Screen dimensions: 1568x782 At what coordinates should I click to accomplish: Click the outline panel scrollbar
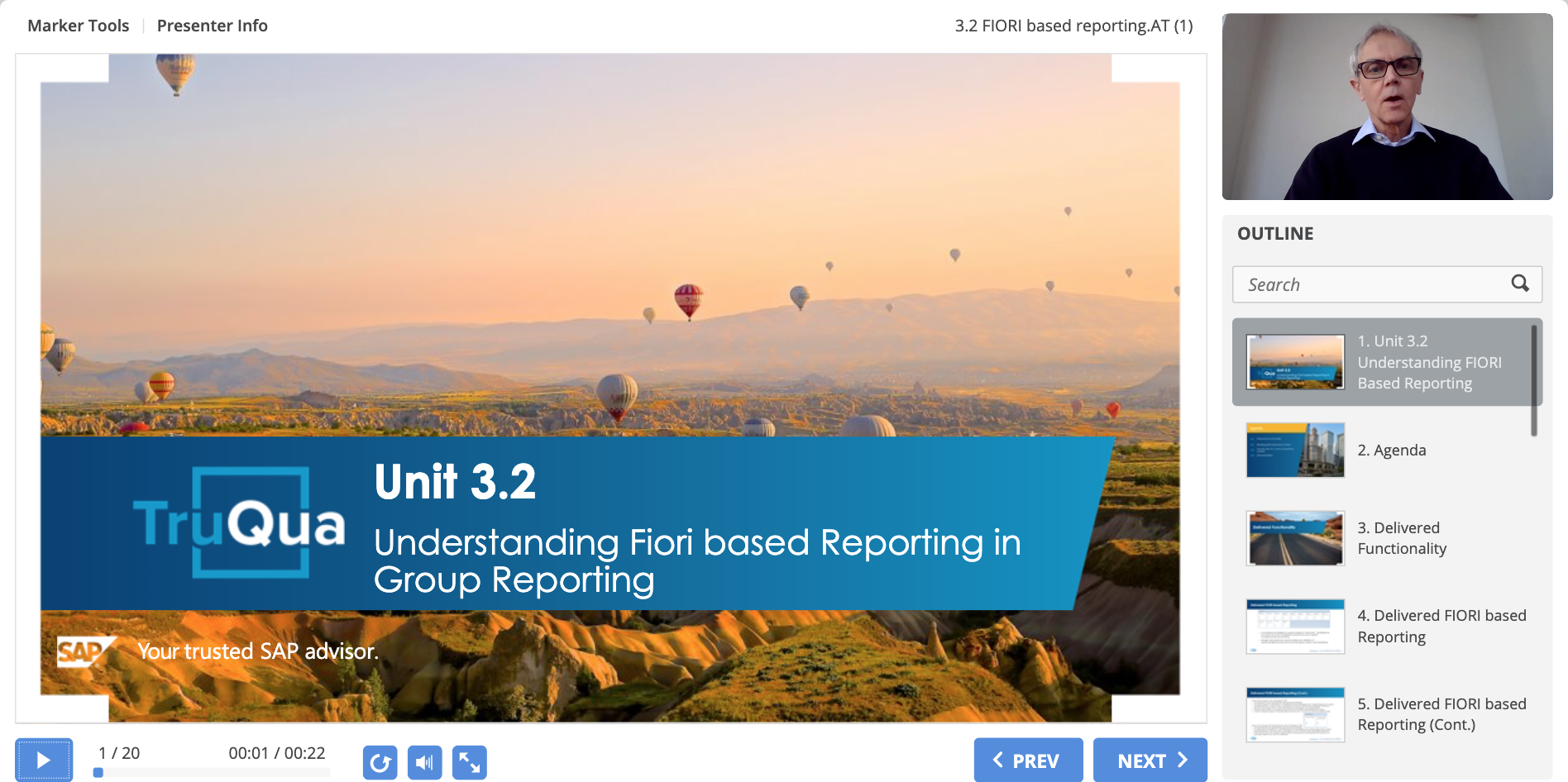[1534, 380]
